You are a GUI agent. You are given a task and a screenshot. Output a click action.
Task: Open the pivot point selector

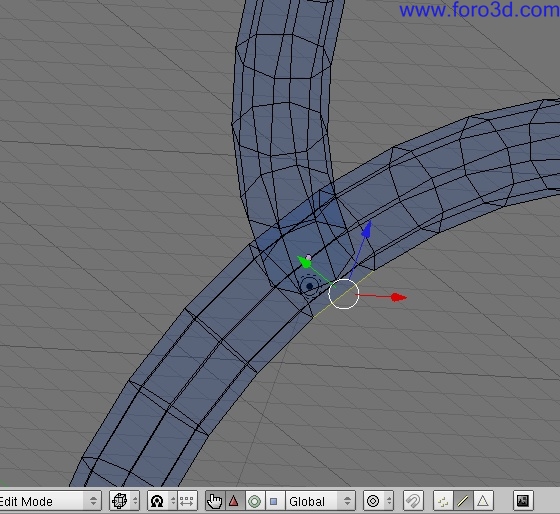tap(162, 501)
